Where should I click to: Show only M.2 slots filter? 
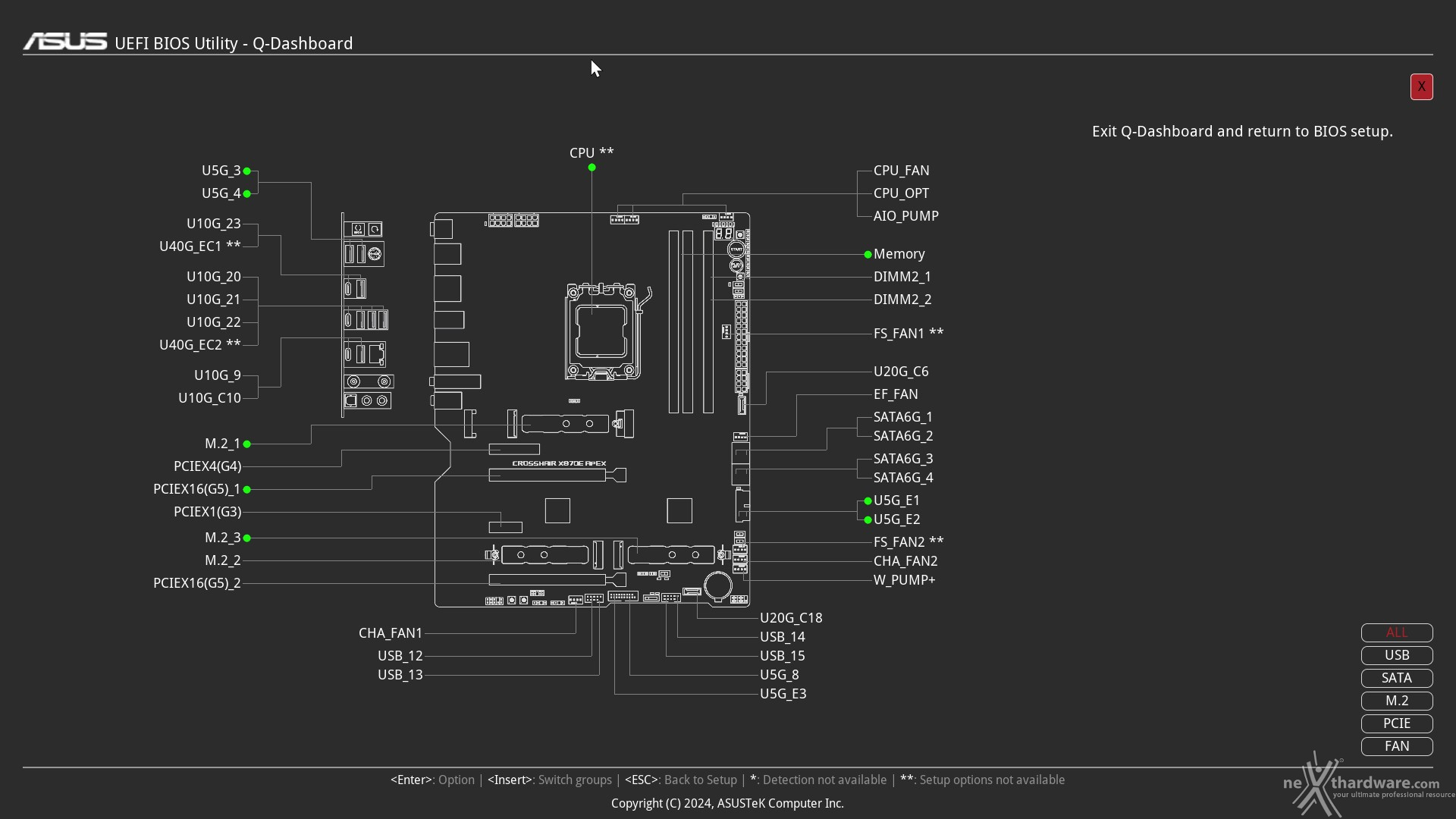pyautogui.click(x=1397, y=701)
